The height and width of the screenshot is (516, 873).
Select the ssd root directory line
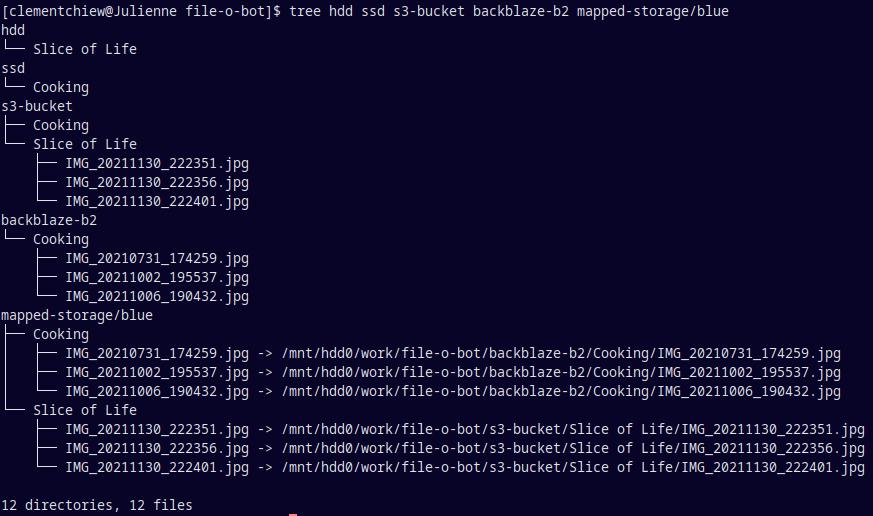13,68
